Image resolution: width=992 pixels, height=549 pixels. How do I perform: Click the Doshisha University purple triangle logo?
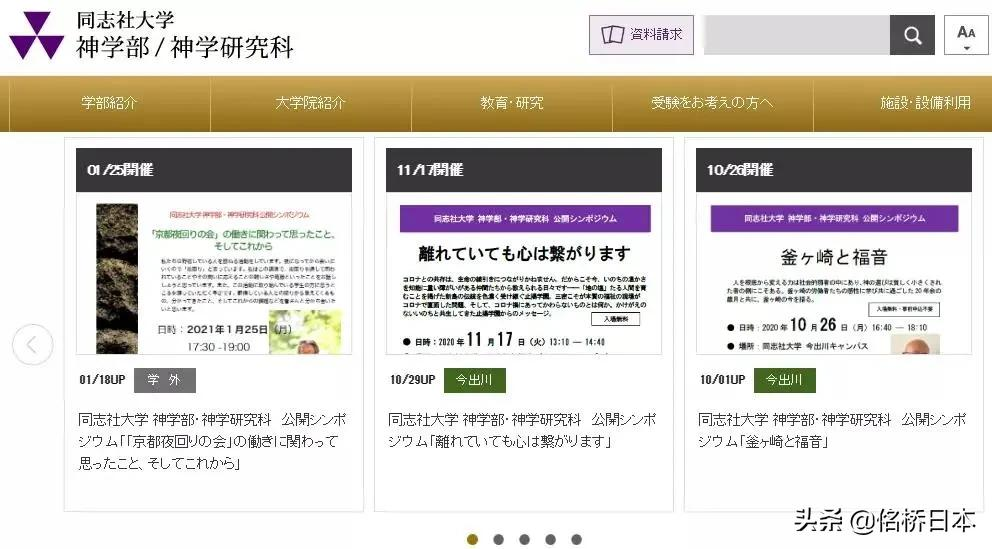tap(36, 35)
